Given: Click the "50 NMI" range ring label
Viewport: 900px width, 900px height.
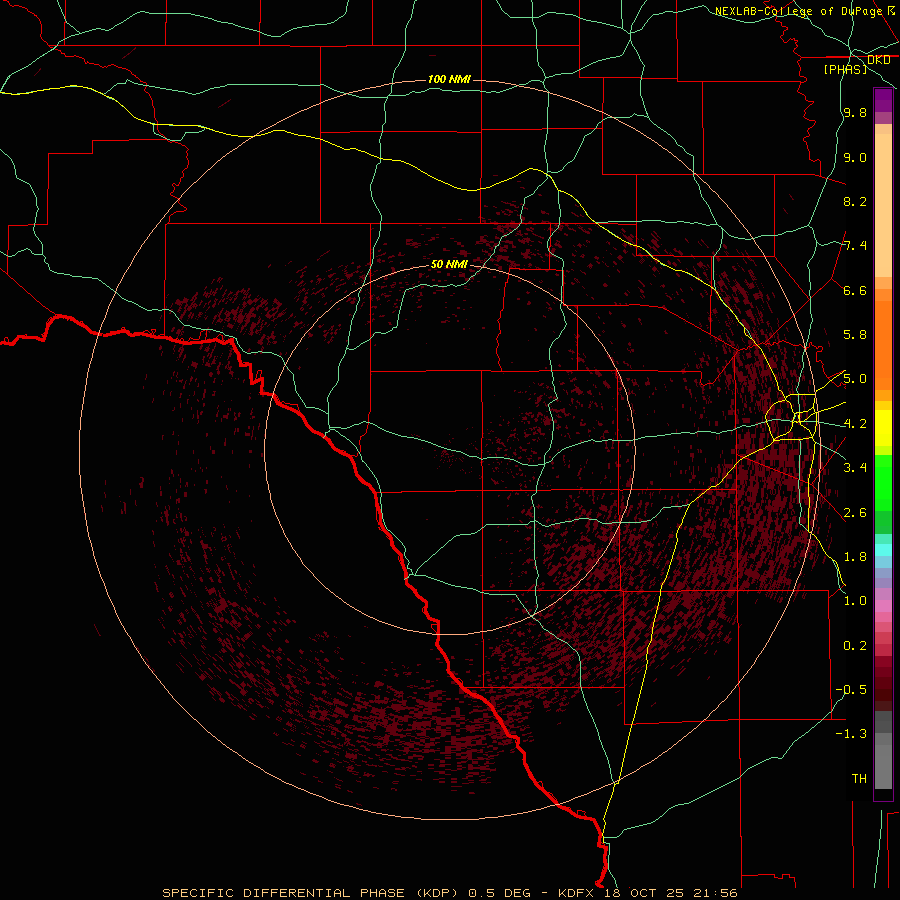Looking at the screenshot, I should point(449,264).
